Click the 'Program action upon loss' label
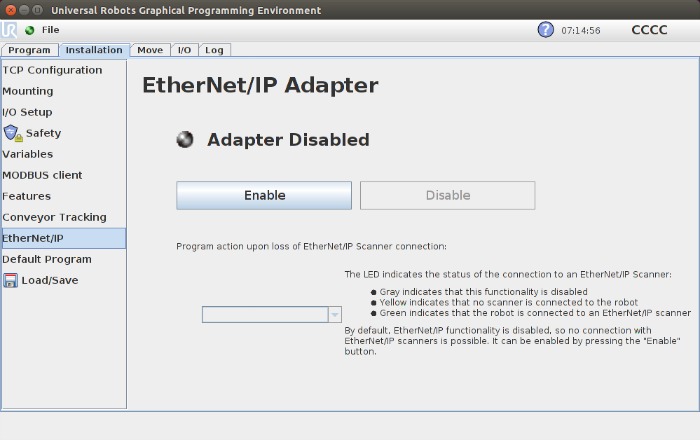This screenshot has width=700, height=440. (311, 246)
